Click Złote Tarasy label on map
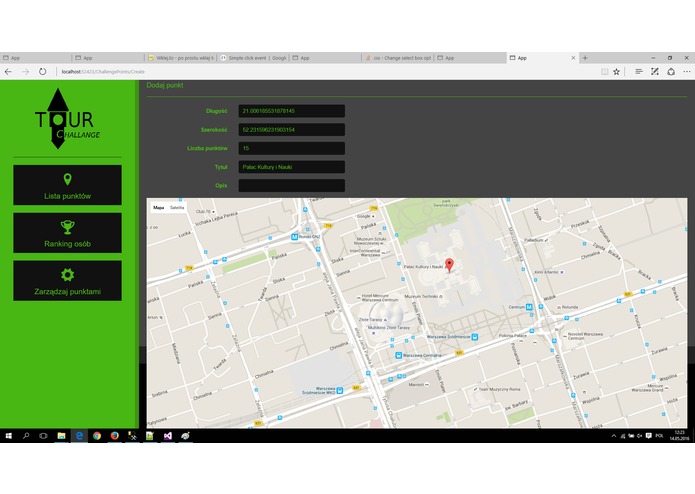Viewport: 695px width, 494px height. [x=371, y=319]
